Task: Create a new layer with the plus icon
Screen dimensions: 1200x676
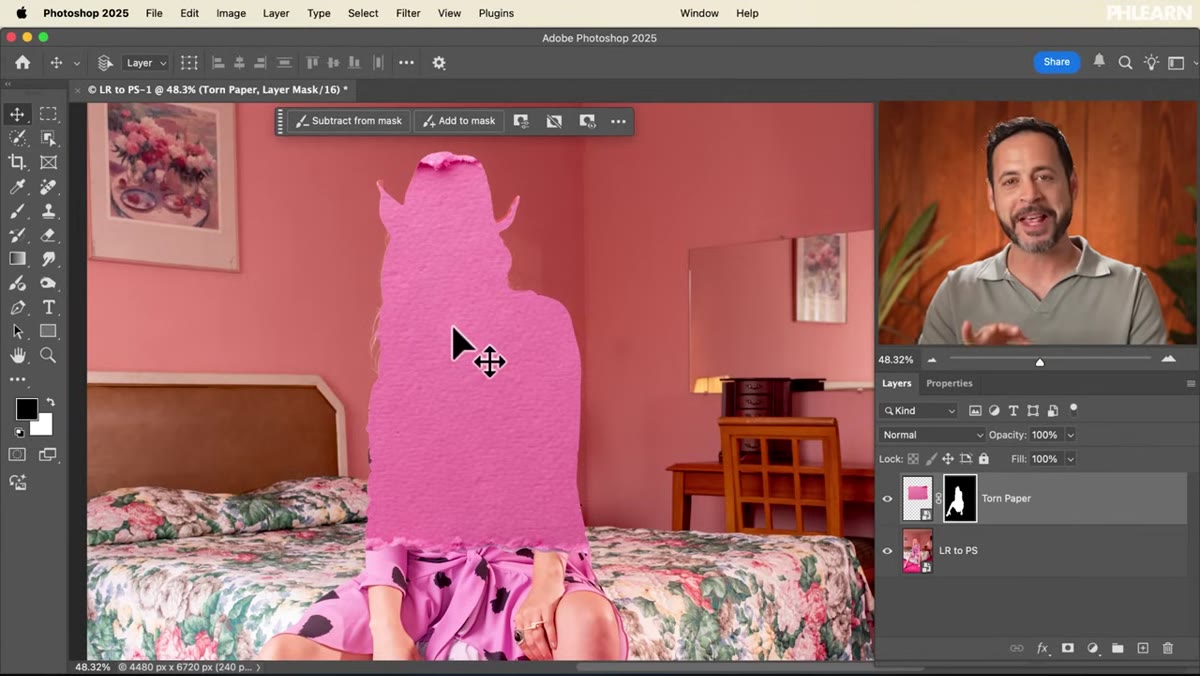Action: tap(1143, 648)
